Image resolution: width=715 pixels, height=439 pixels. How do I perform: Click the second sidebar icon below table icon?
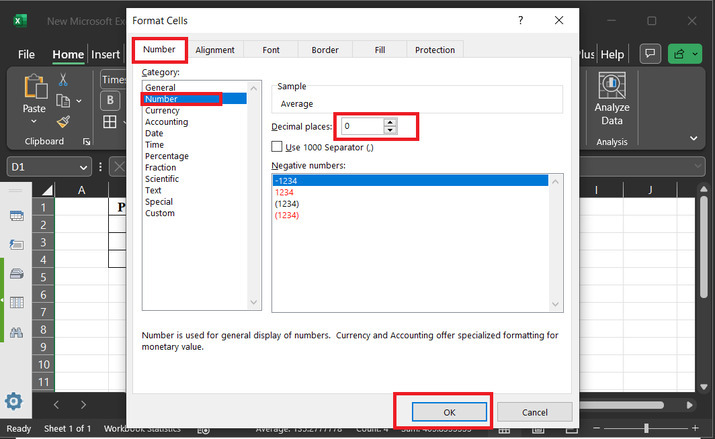[x=16, y=245]
